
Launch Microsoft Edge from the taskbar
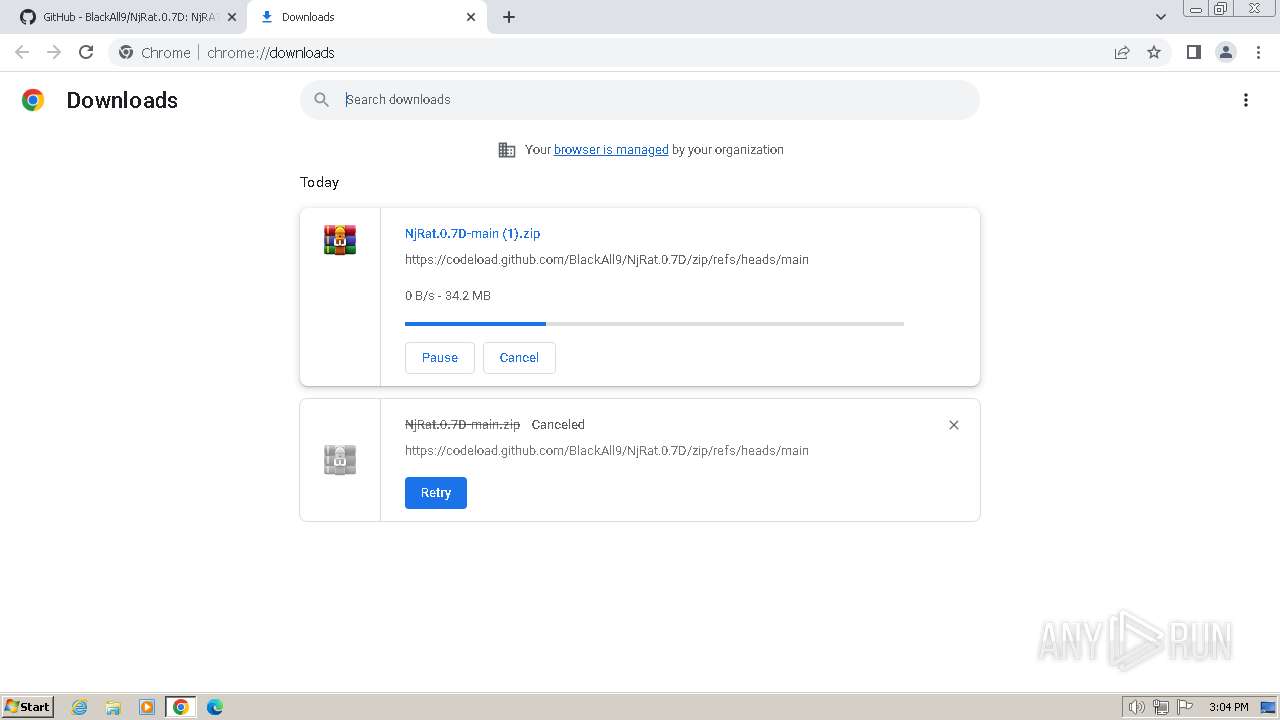[x=215, y=707]
